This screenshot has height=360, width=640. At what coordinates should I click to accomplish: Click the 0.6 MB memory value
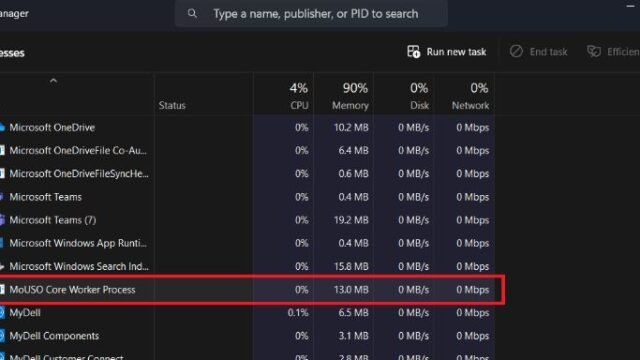pos(353,174)
